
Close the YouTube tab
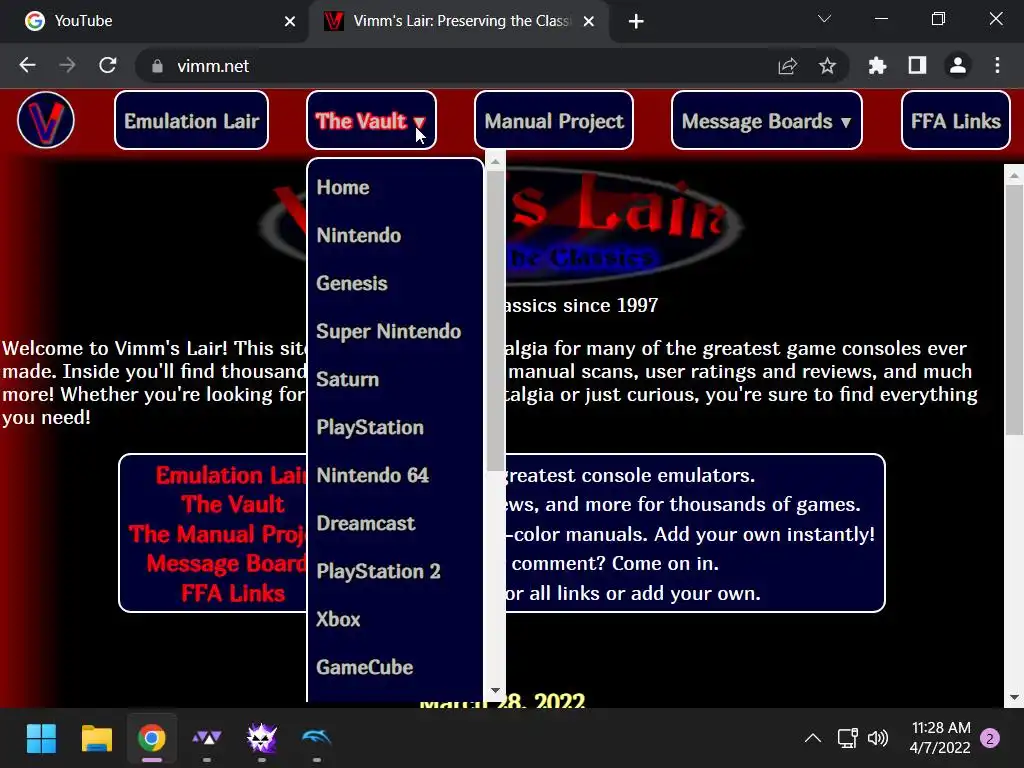point(290,22)
